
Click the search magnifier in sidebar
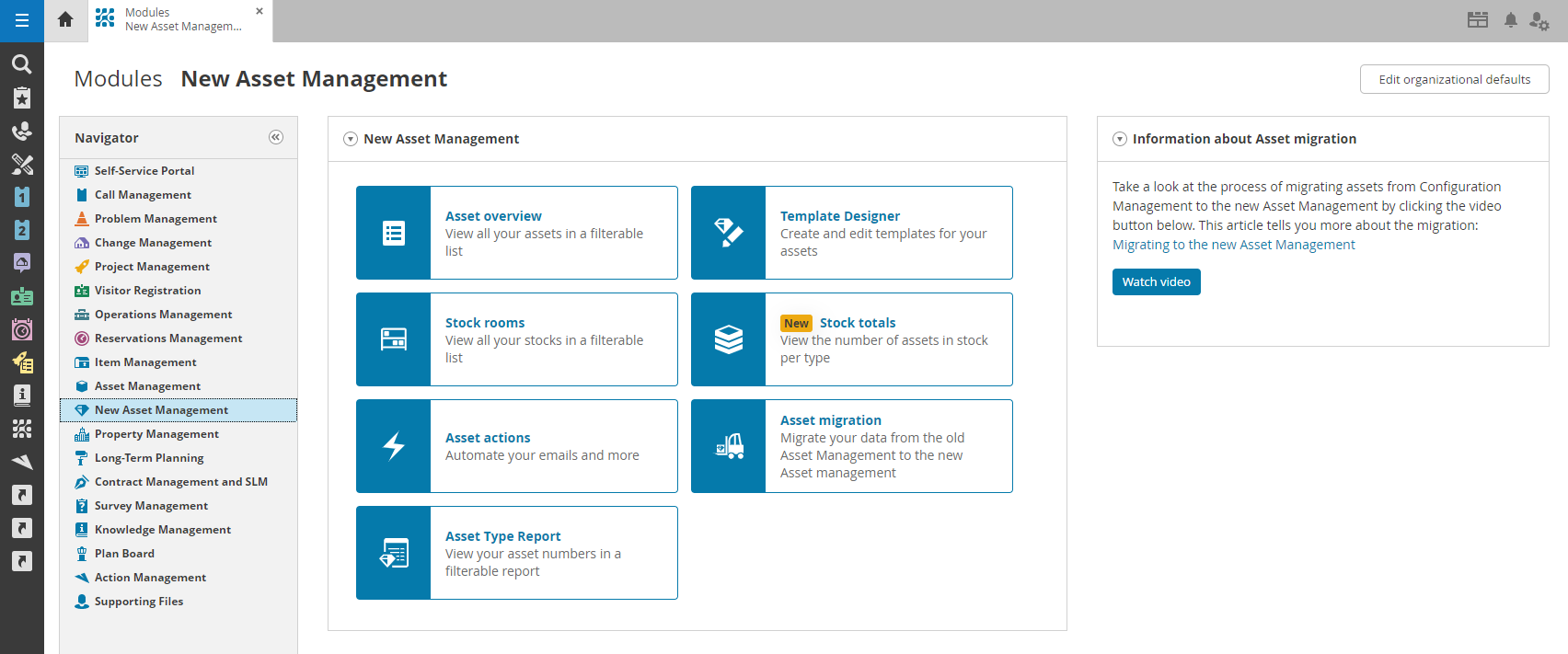22,63
